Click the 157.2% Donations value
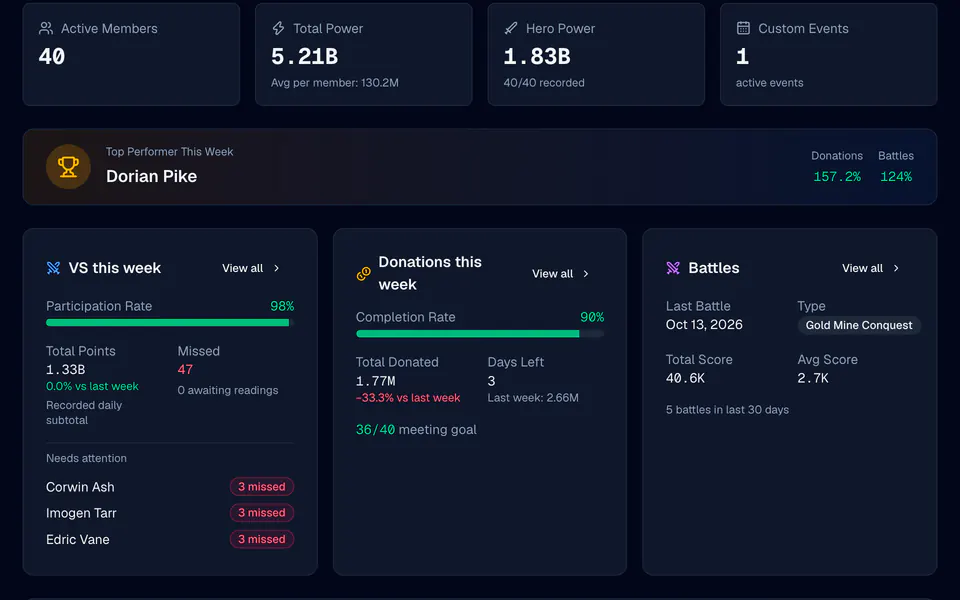The width and height of the screenshot is (960, 600). click(837, 176)
